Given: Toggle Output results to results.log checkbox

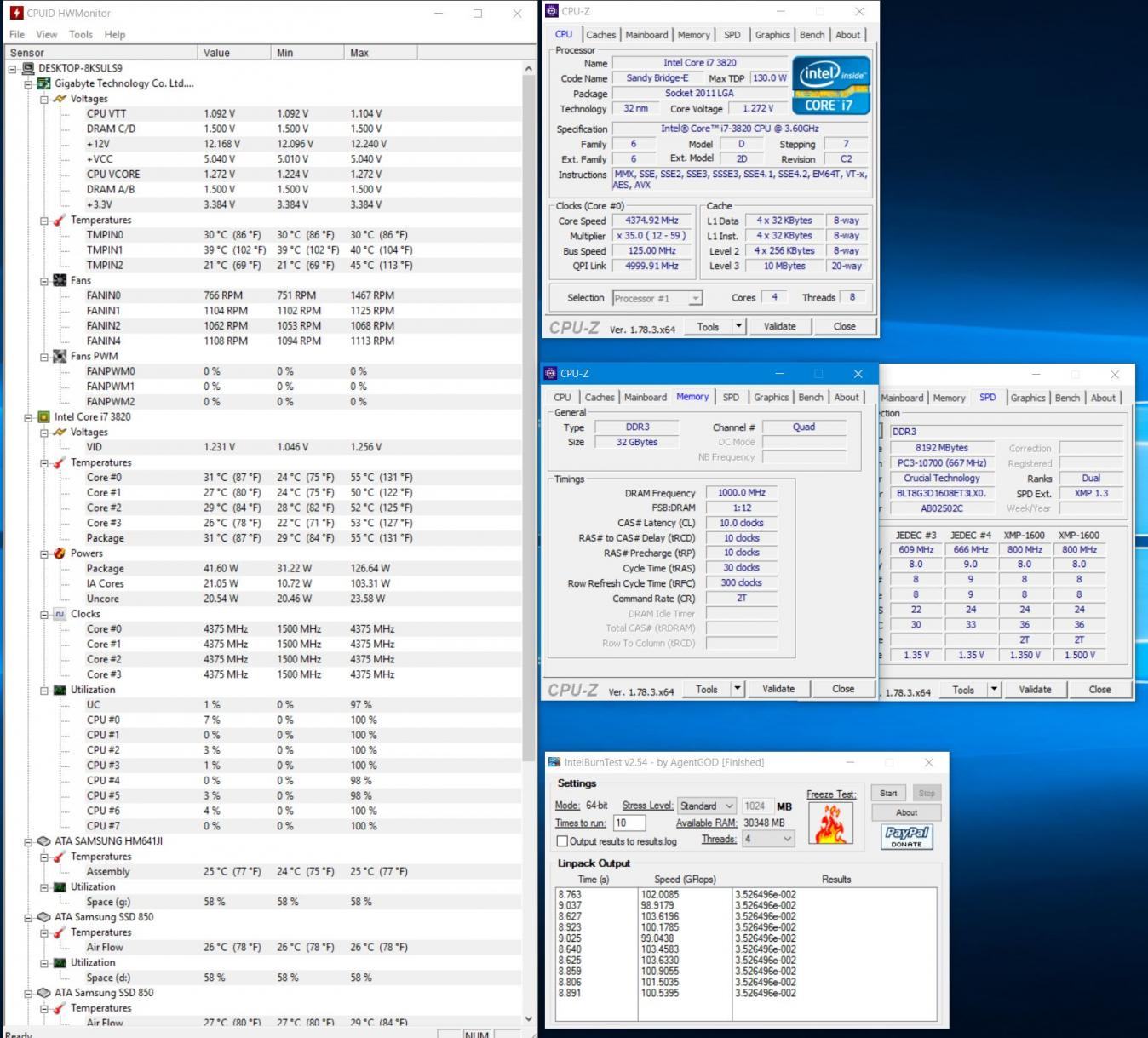Looking at the screenshot, I should [x=562, y=841].
